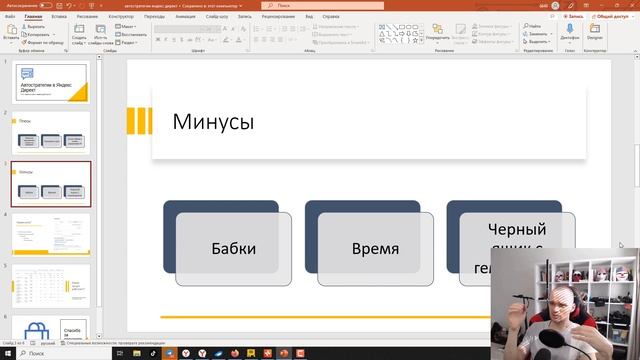Switch to the Рисование ribbon tab
The width and height of the screenshot is (640, 360).
tap(87, 17)
